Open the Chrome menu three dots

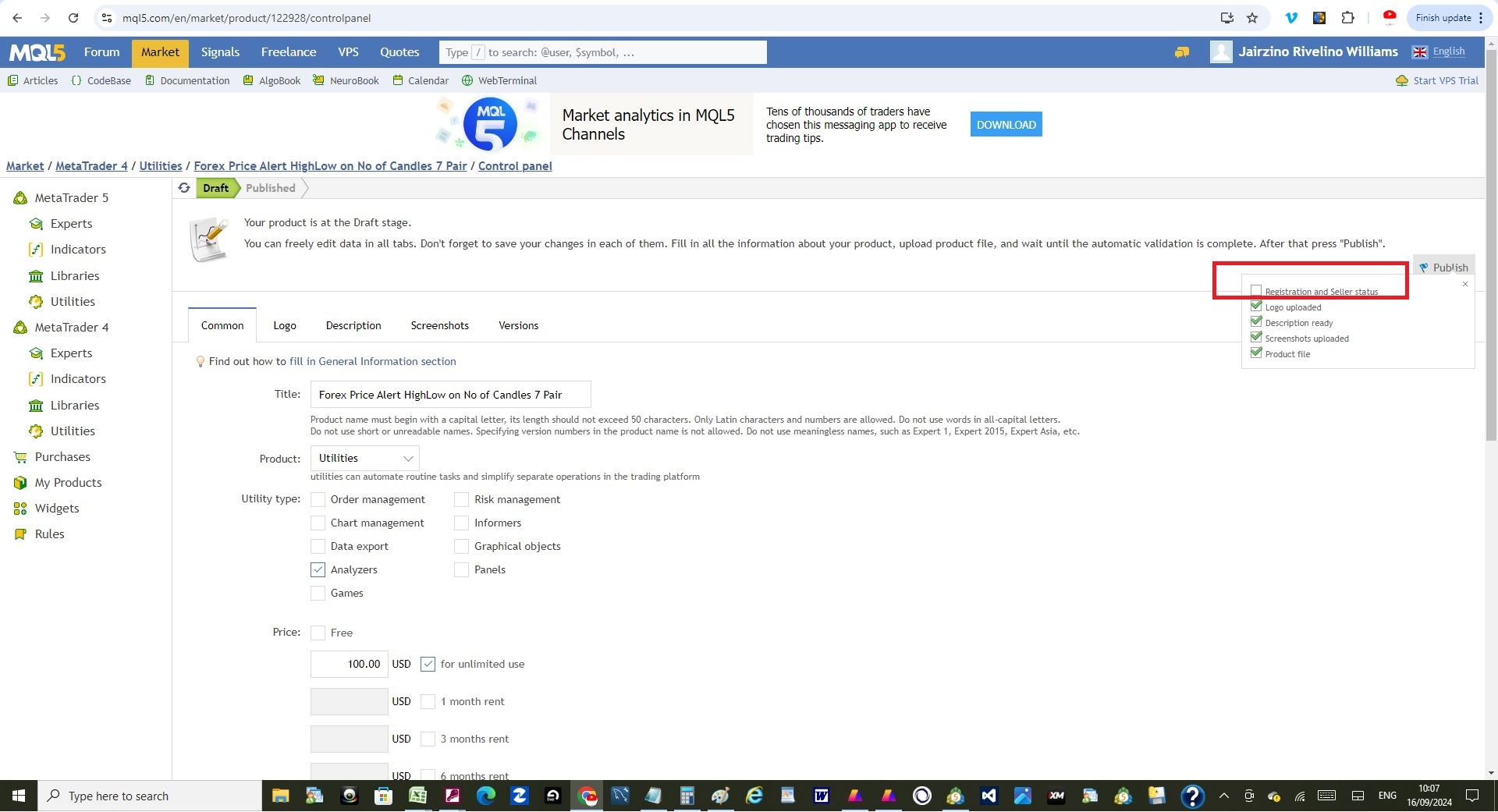1481,18
